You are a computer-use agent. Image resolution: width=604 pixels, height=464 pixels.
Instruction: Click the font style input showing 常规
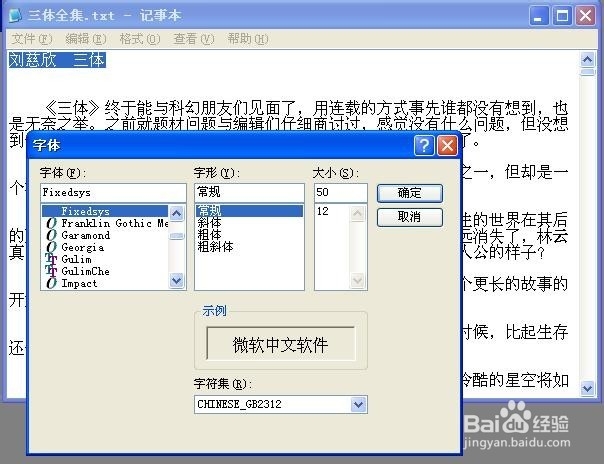click(249, 192)
